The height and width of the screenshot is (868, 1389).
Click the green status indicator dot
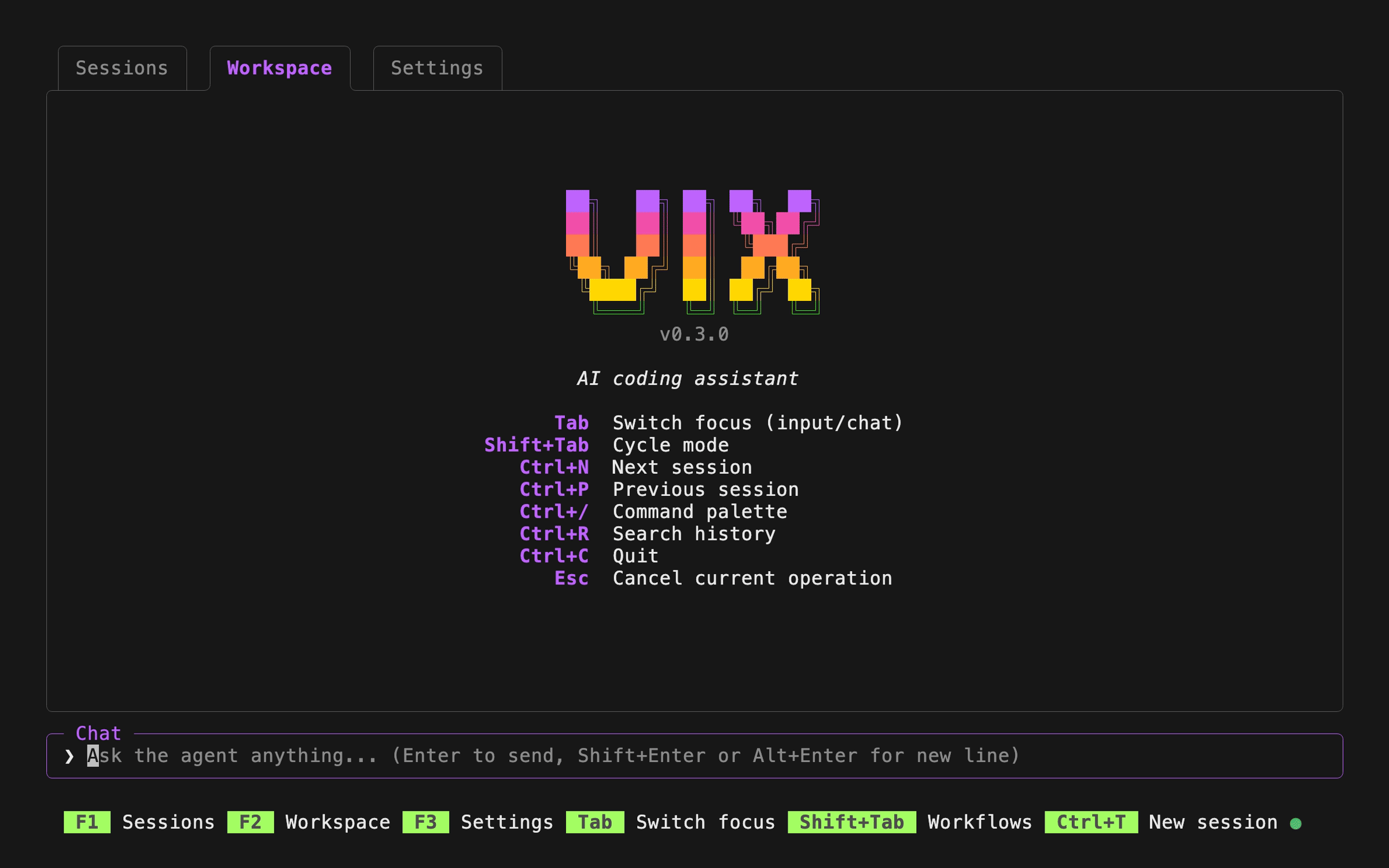click(1296, 823)
